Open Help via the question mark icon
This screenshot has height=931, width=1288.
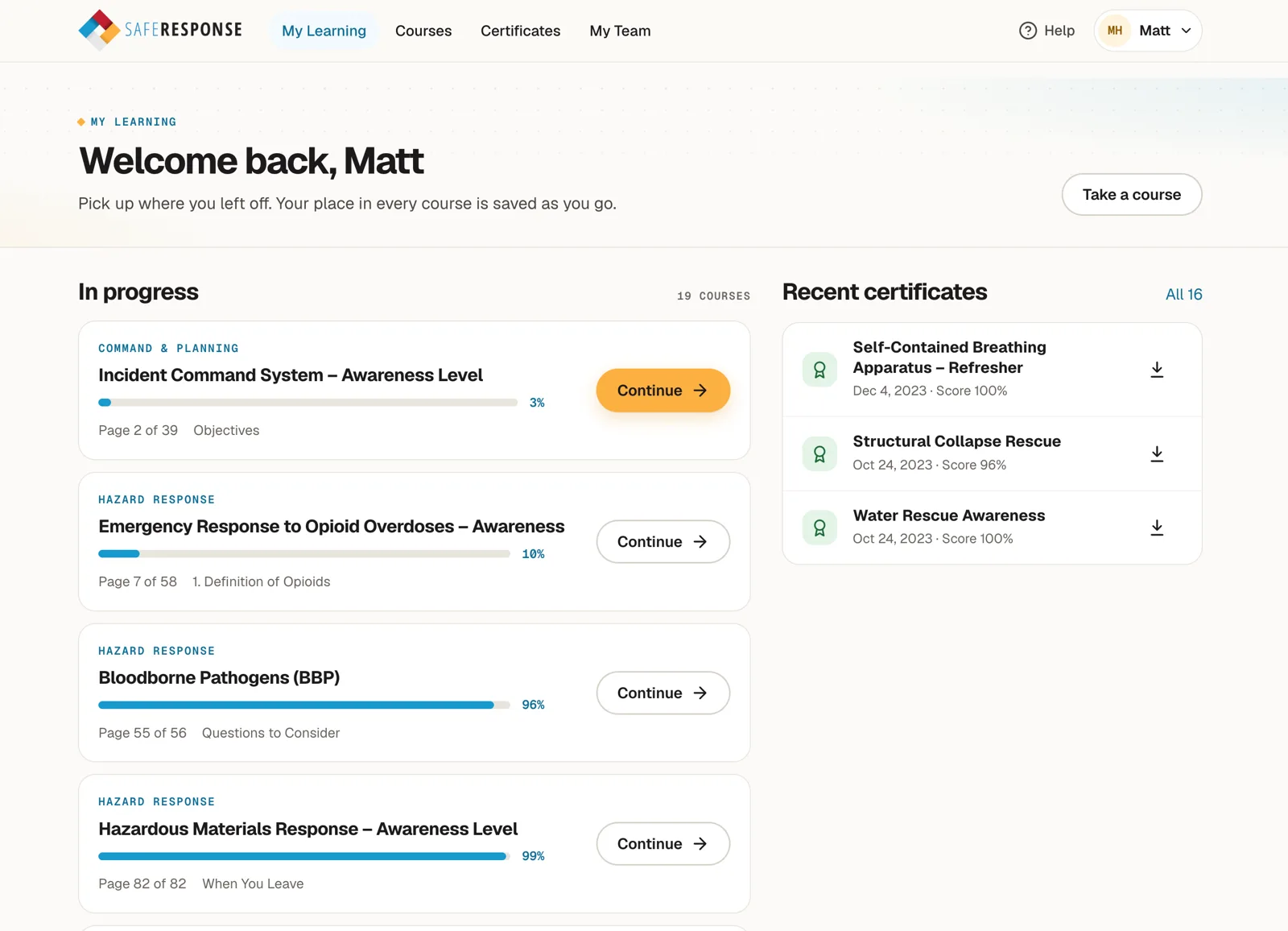1028,31
